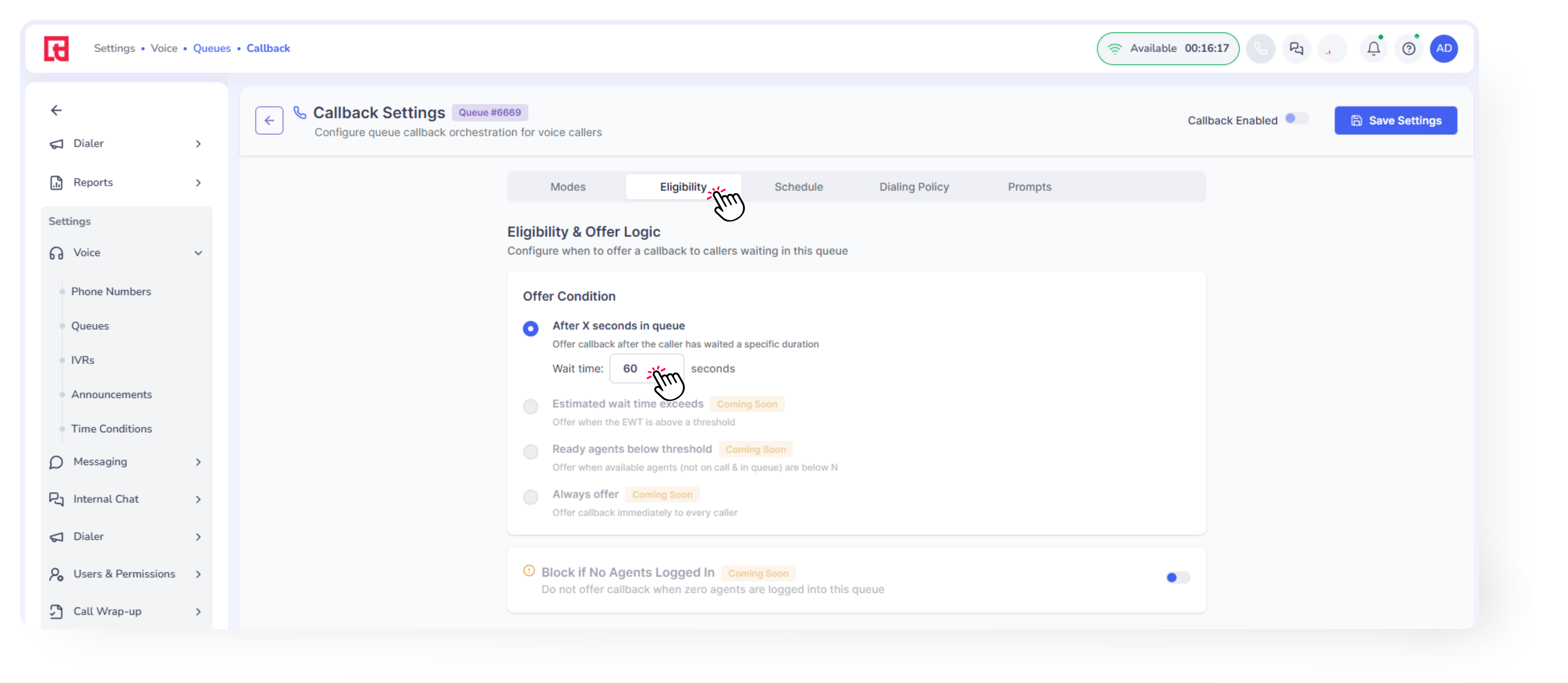Open the chat bubbles icon in header
1568x683 pixels.
pyautogui.click(x=1296, y=49)
